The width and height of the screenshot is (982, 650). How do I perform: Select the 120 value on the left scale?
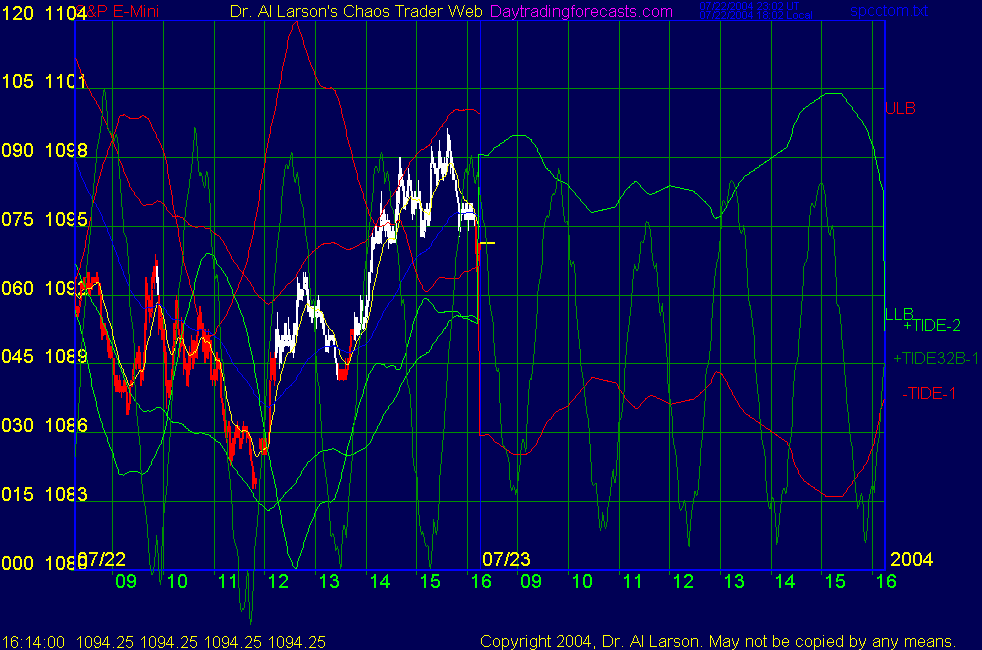[x=18, y=13]
